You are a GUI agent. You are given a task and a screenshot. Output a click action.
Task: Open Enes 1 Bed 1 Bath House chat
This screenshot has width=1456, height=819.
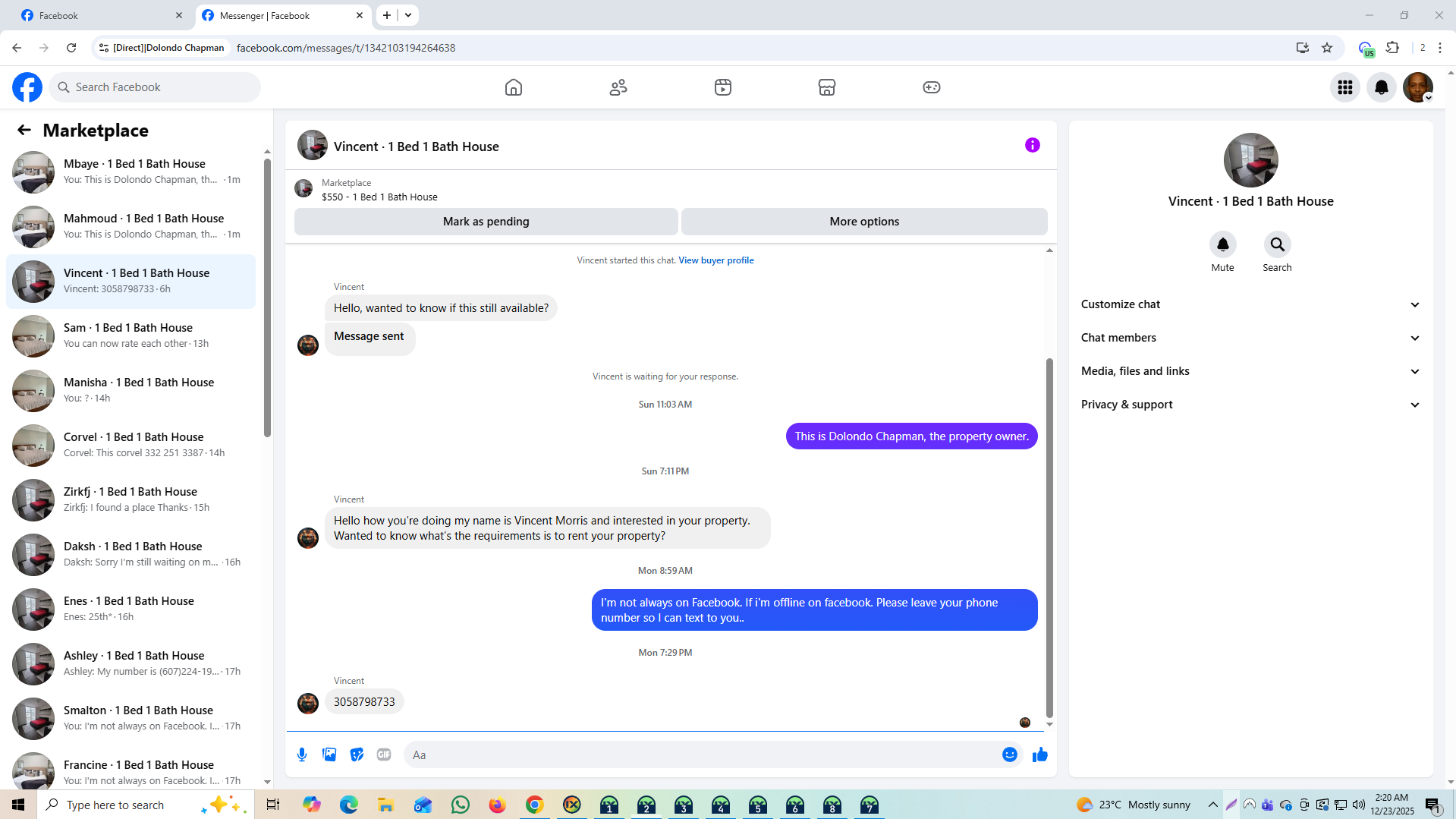(131, 610)
